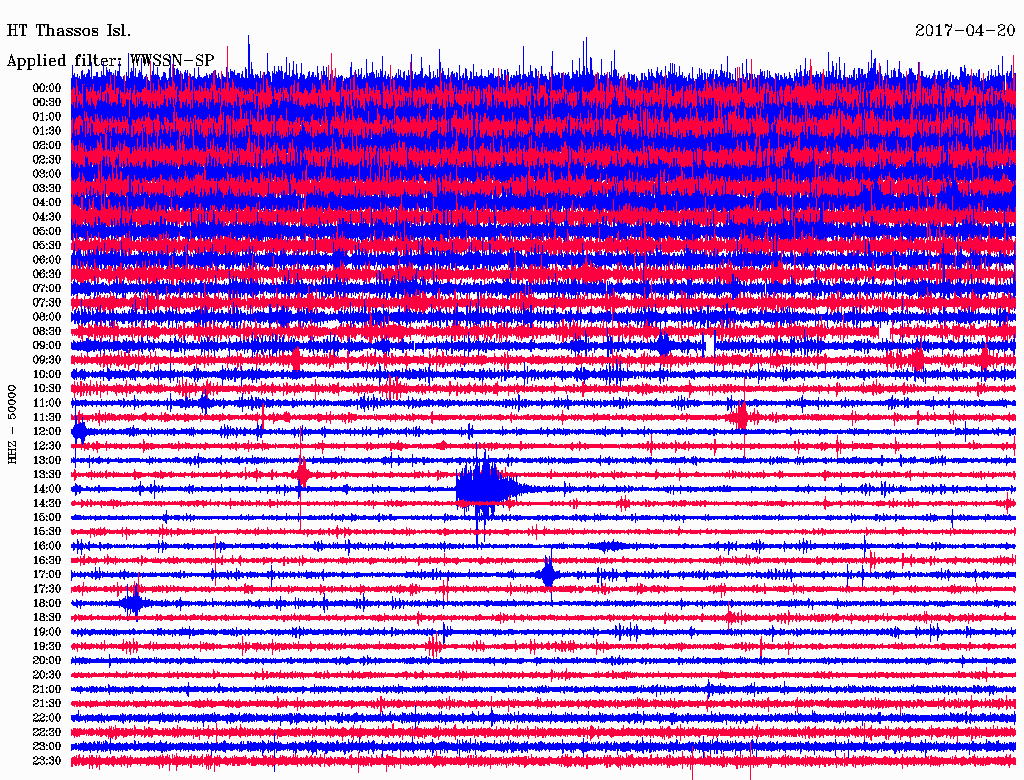Viewport: 1024px width, 780px height.
Task: Select the 14:30 time label
Action: [x=46, y=503]
